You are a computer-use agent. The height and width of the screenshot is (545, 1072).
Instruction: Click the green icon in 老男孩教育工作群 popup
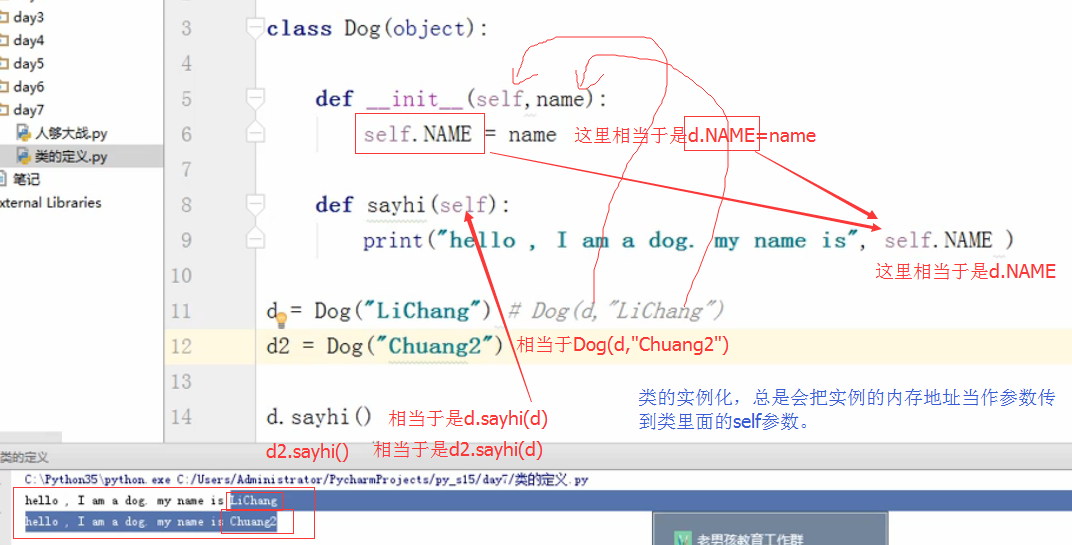click(x=683, y=538)
